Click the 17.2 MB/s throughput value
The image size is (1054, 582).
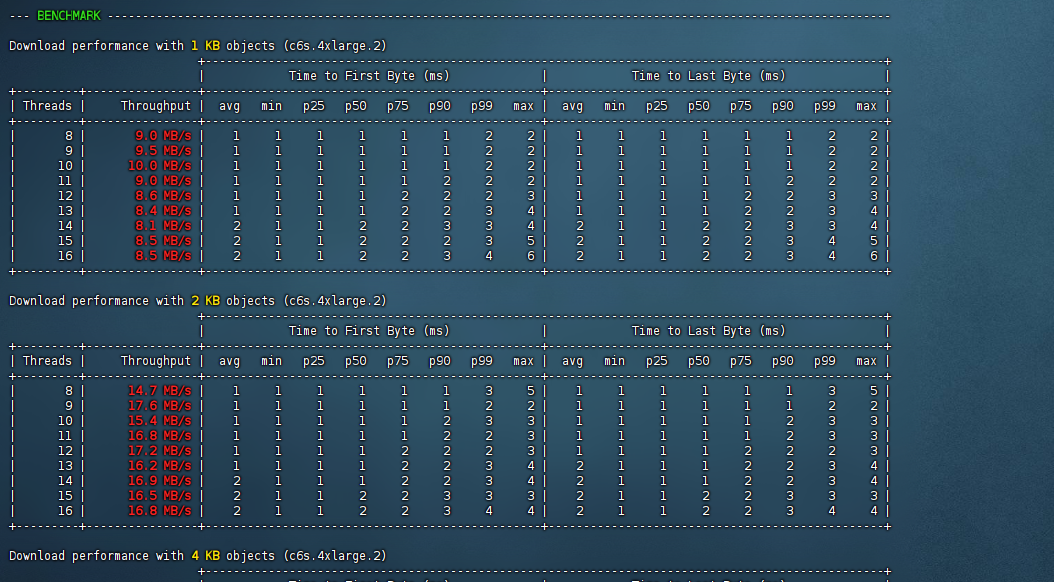(160, 450)
